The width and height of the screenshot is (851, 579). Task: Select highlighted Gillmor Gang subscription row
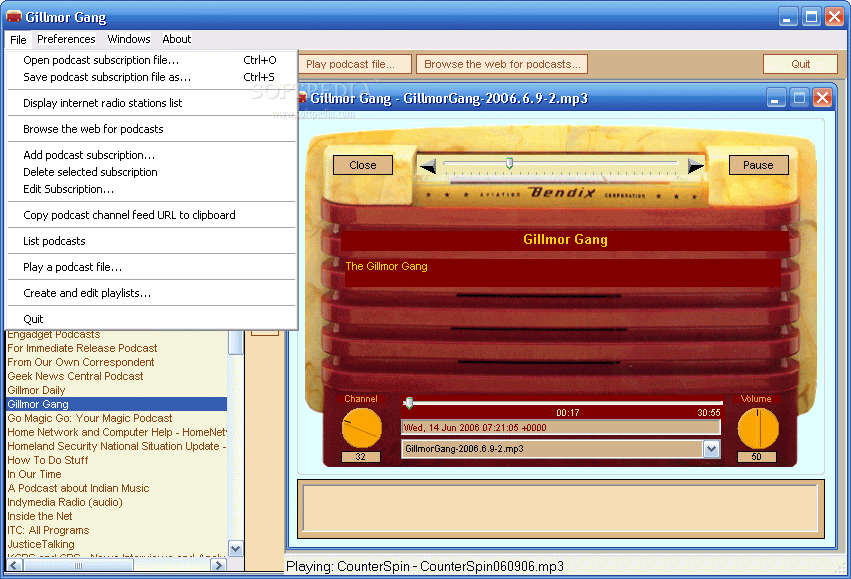click(x=117, y=404)
